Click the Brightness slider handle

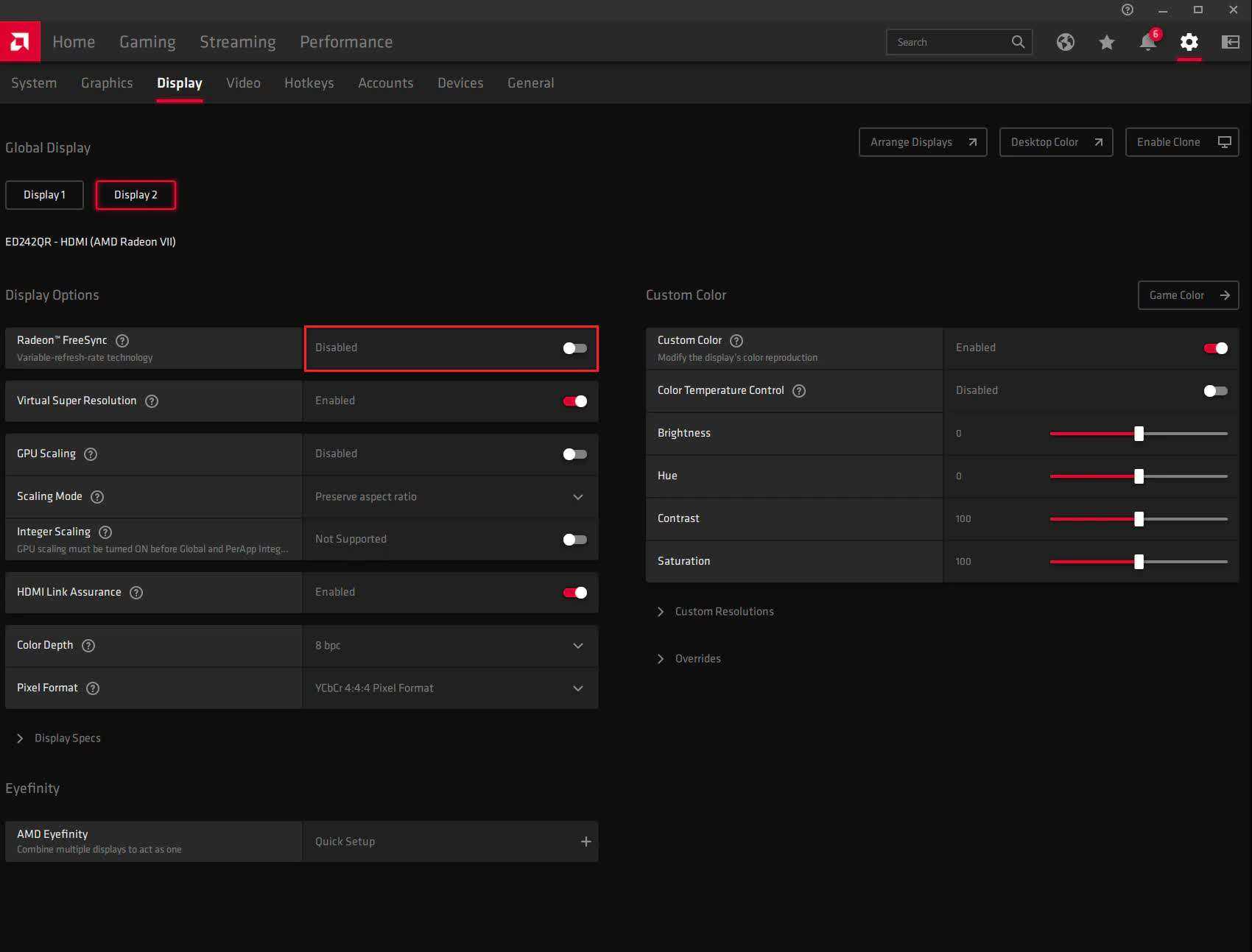[1139, 434]
